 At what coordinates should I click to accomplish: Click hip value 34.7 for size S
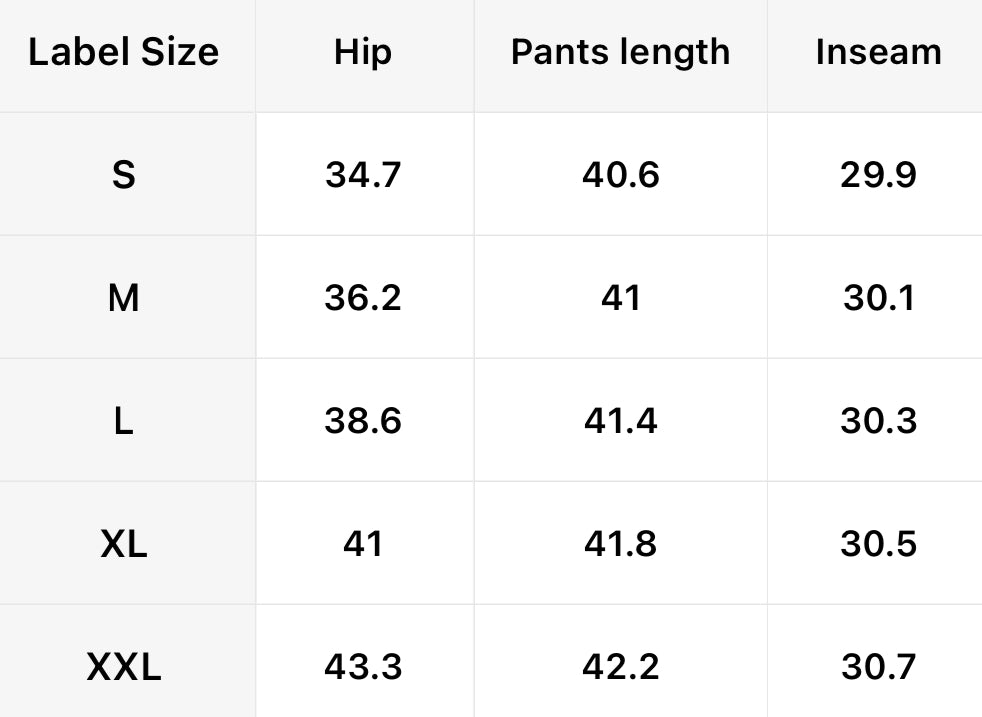[x=362, y=175]
